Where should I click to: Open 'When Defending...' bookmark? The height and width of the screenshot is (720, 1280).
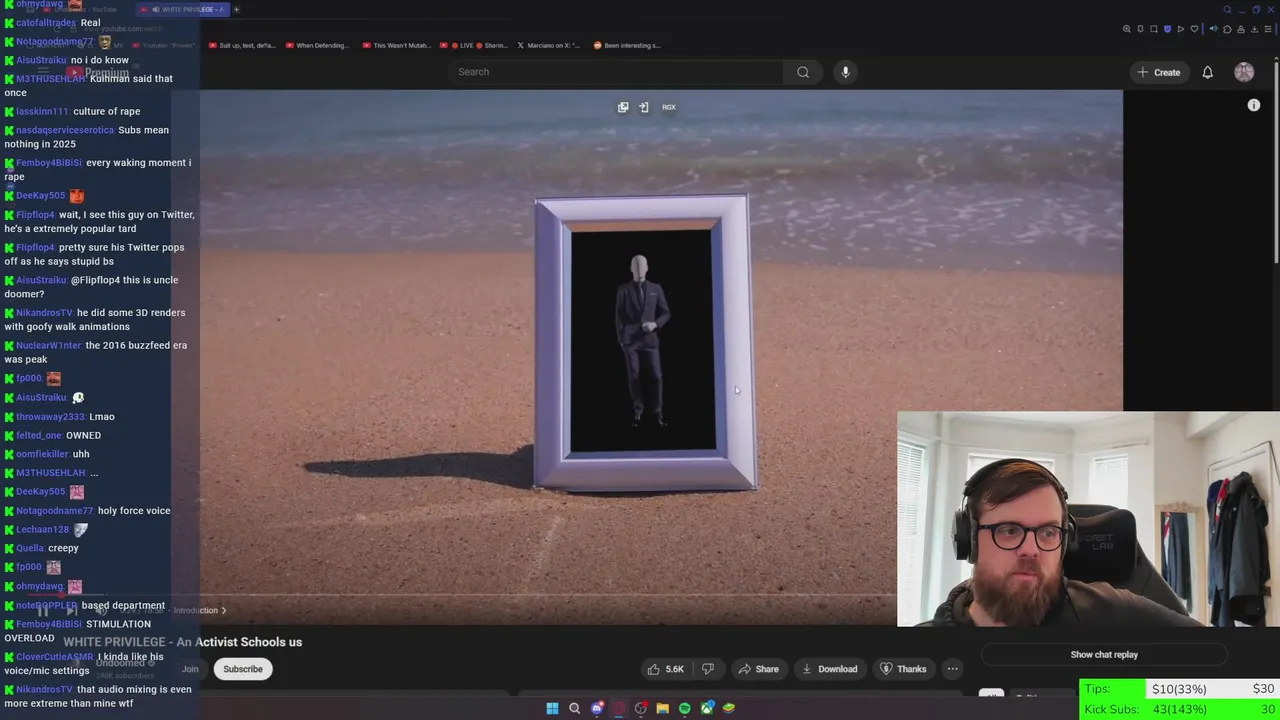pos(317,45)
